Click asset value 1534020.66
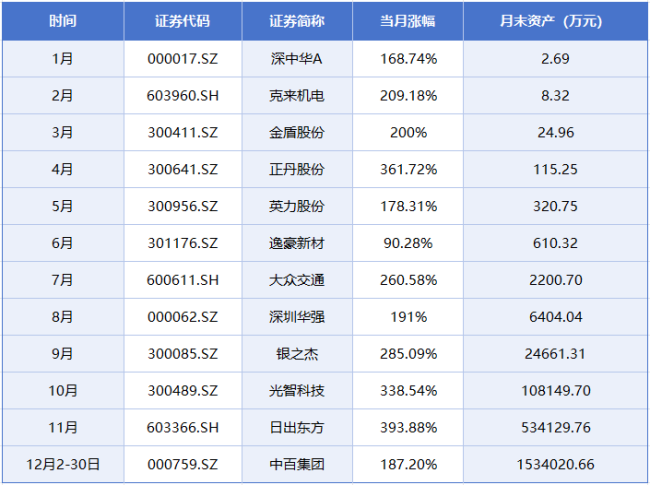Screen dimensions: 650x485 (x=555, y=465)
